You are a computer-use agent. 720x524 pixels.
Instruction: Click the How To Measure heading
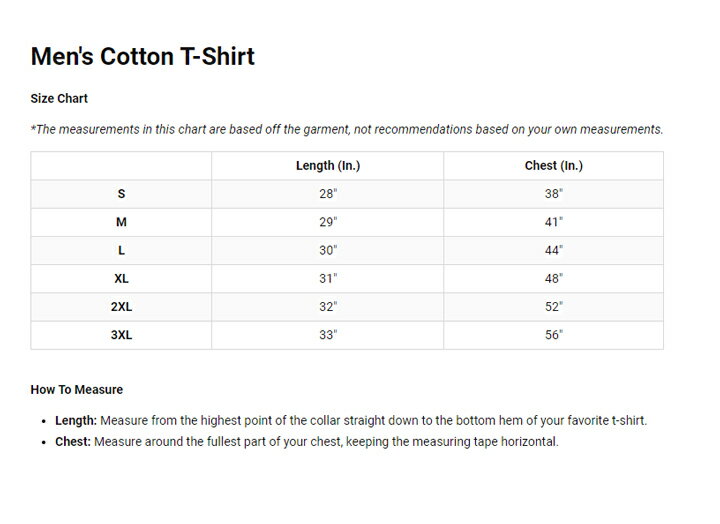(77, 389)
